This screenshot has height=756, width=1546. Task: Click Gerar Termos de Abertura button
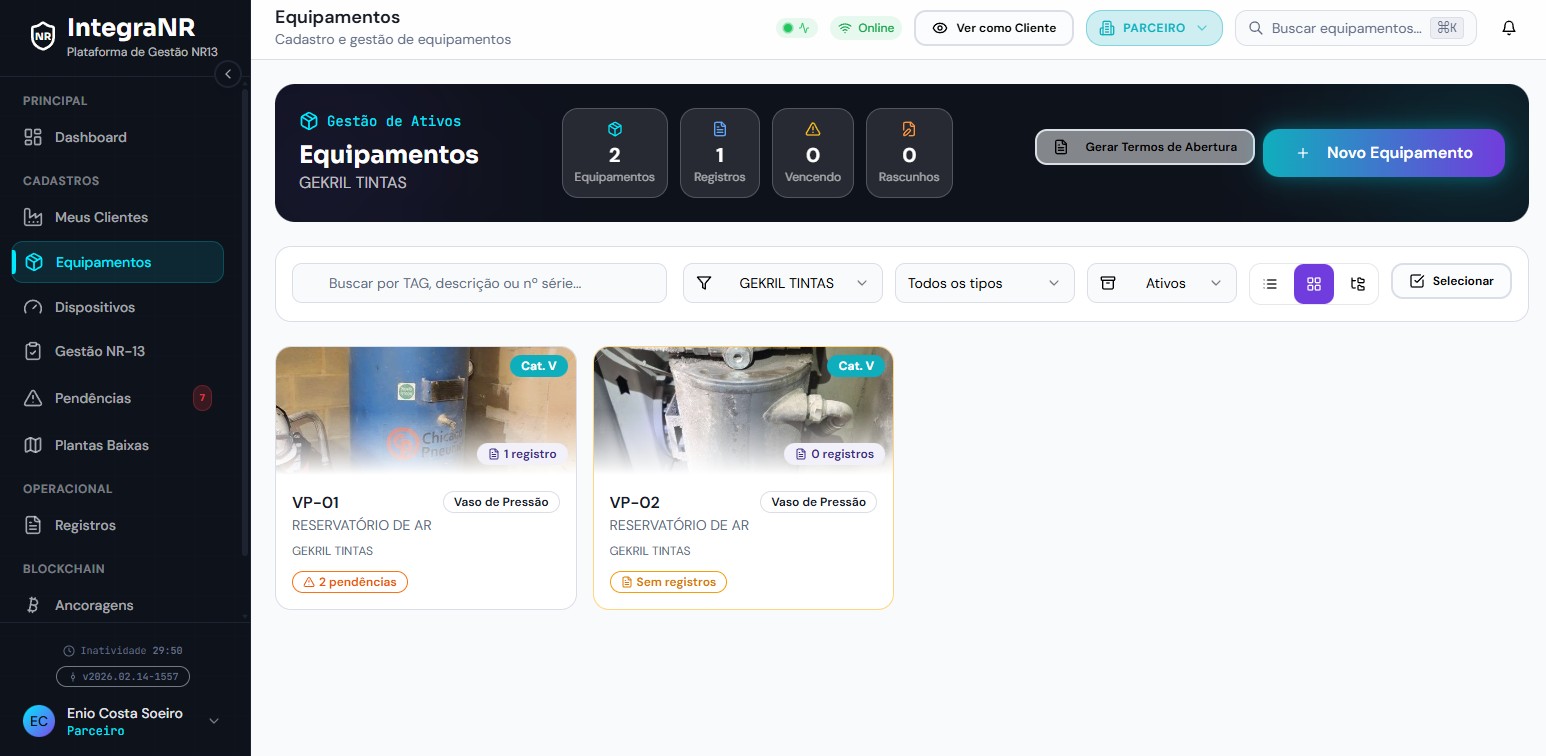click(x=1145, y=147)
